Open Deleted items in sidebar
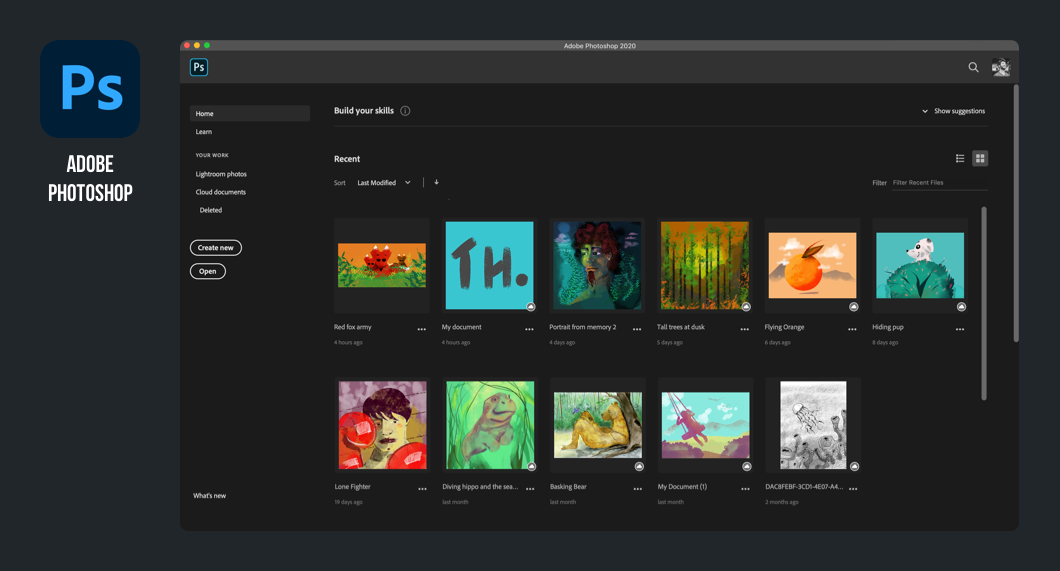 coord(210,210)
